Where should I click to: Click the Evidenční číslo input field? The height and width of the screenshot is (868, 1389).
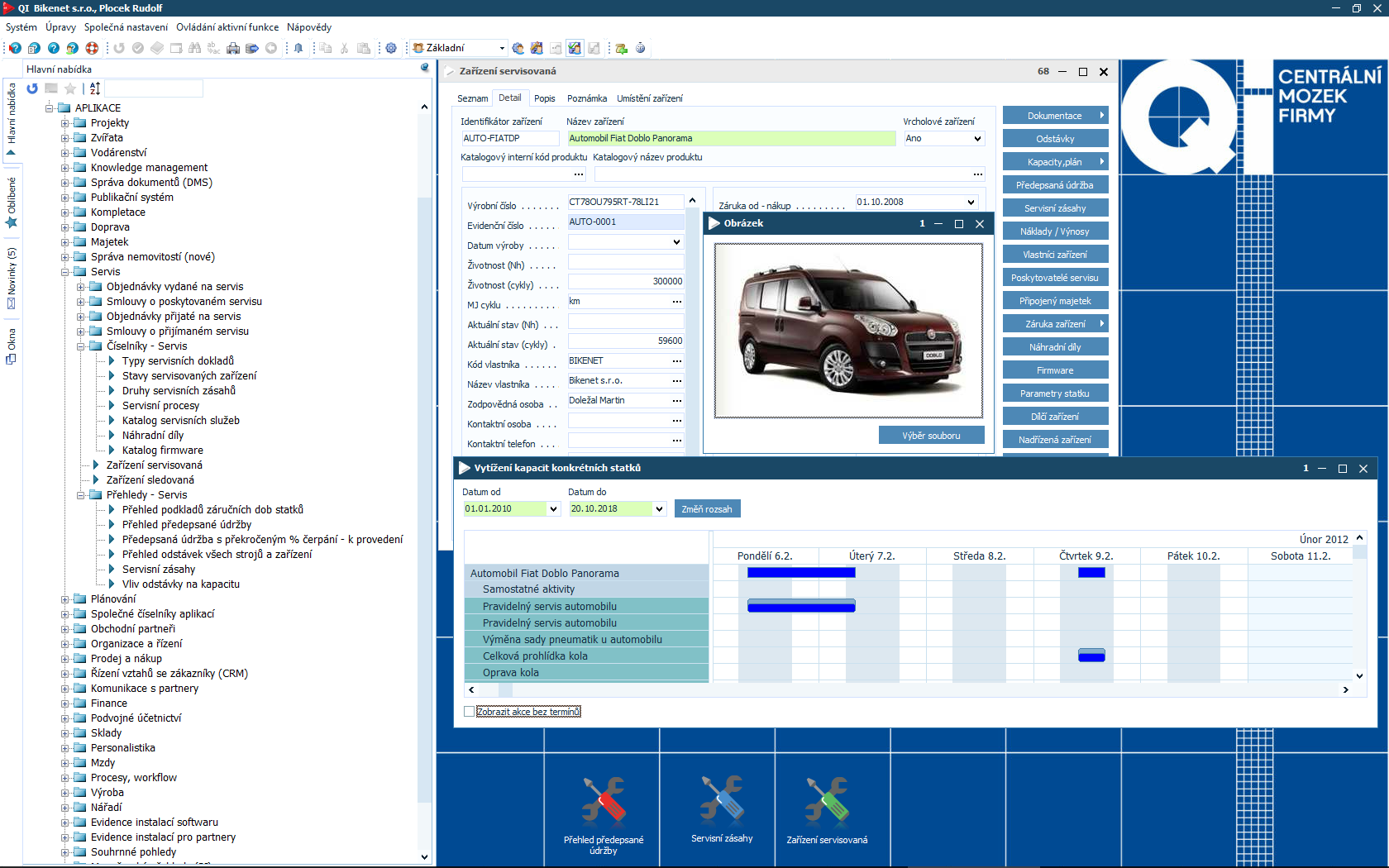pyautogui.click(x=625, y=222)
